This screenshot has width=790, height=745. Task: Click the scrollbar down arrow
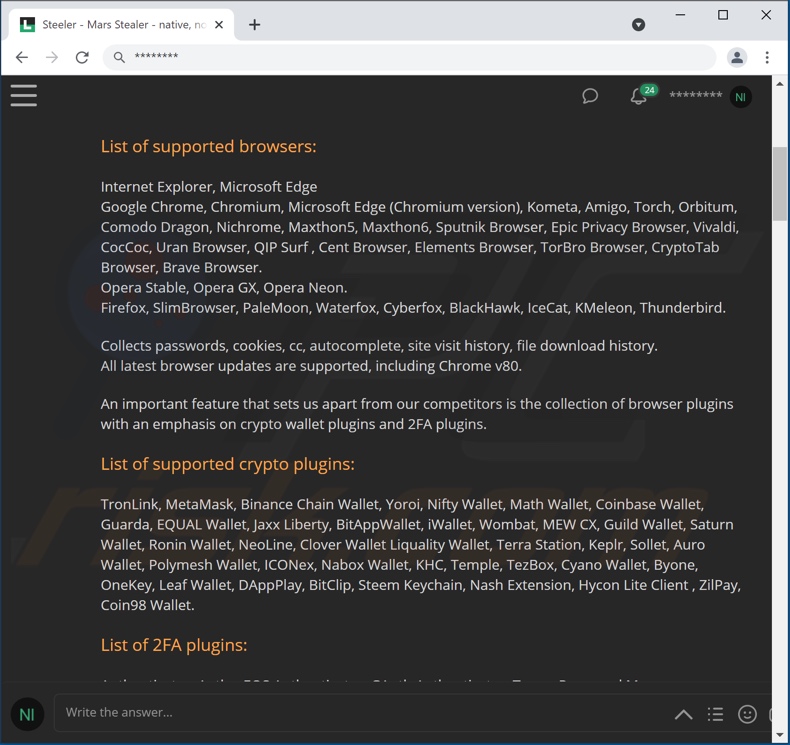pos(780,735)
